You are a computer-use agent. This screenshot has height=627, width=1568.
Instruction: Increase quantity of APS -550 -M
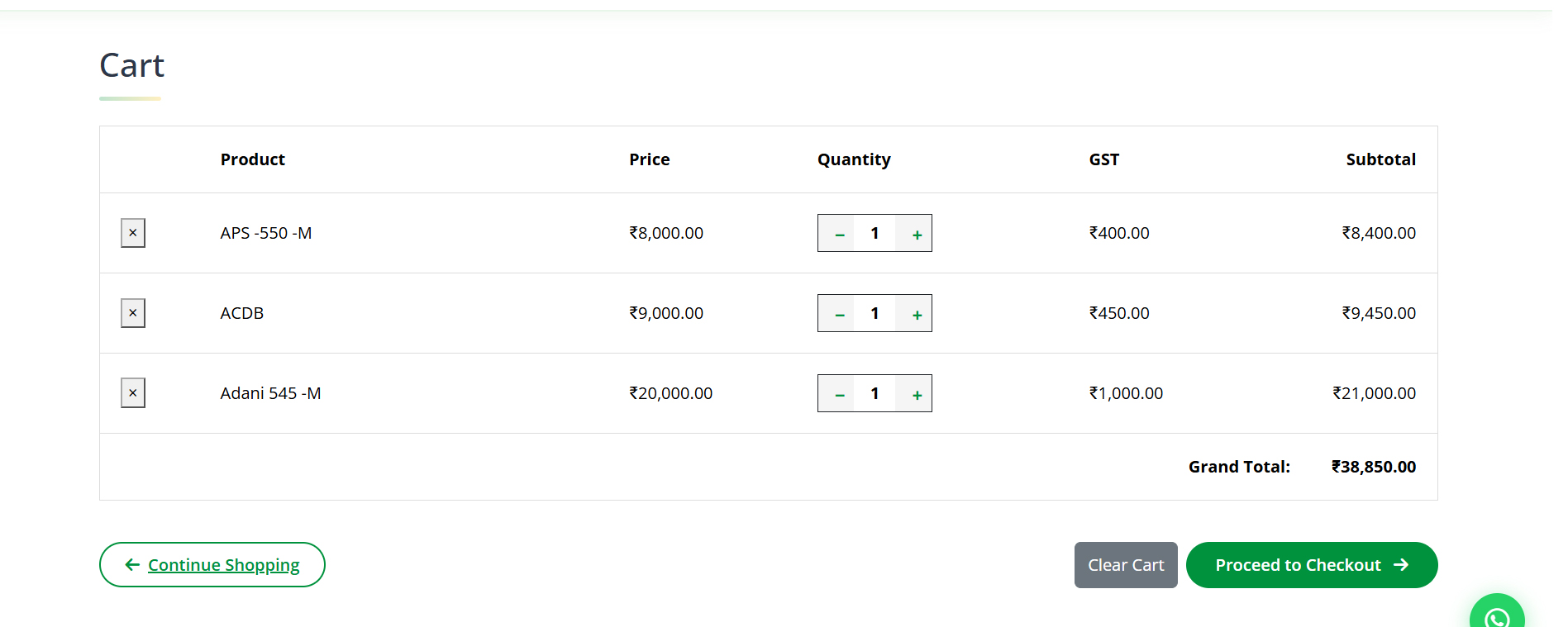point(917,234)
